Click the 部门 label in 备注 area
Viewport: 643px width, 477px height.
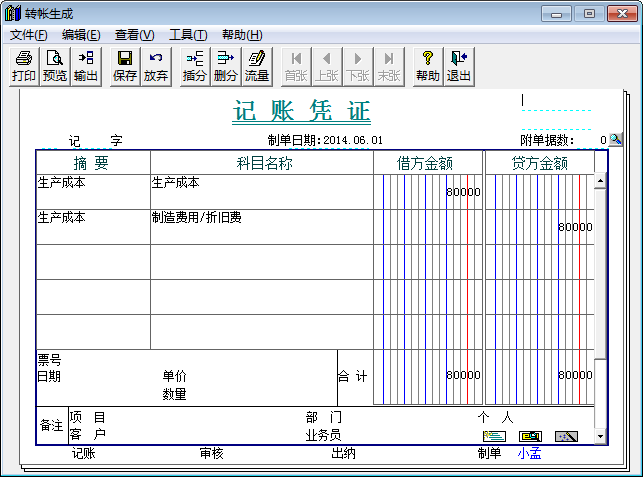pos(323,417)
